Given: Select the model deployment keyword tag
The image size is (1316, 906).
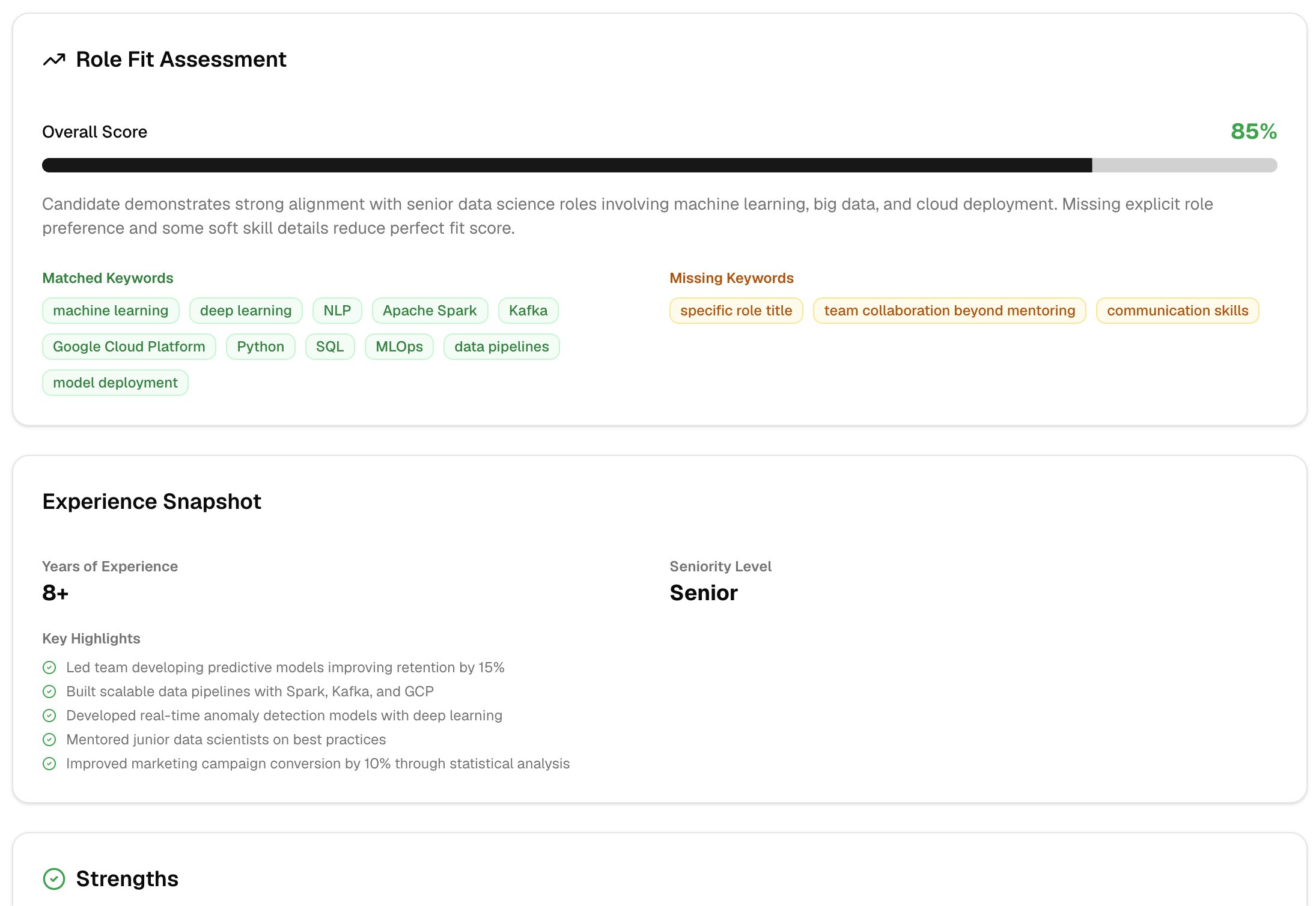Looking at the screenshot, I should [x=115, y=383].
